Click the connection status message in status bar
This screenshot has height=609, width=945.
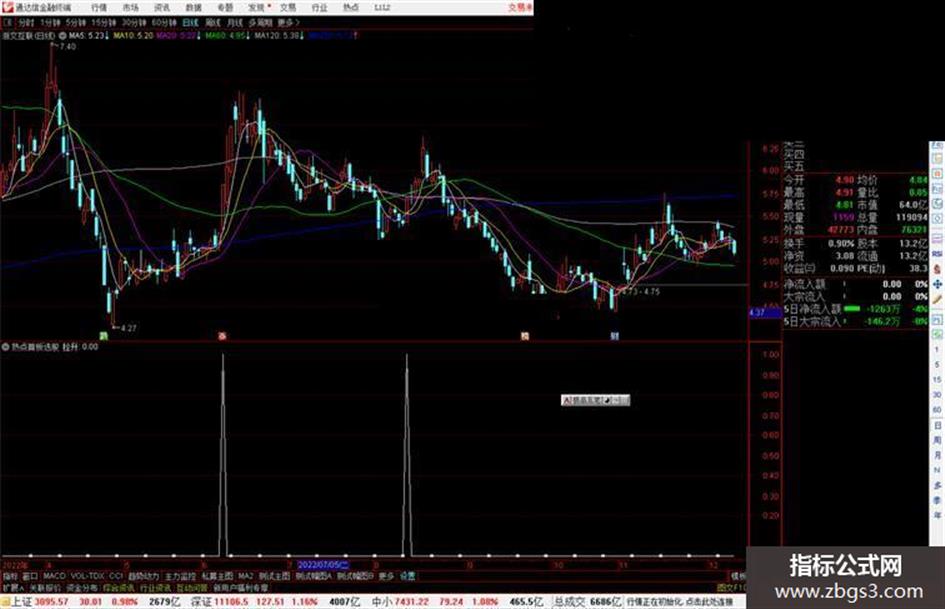coord(680,602)
